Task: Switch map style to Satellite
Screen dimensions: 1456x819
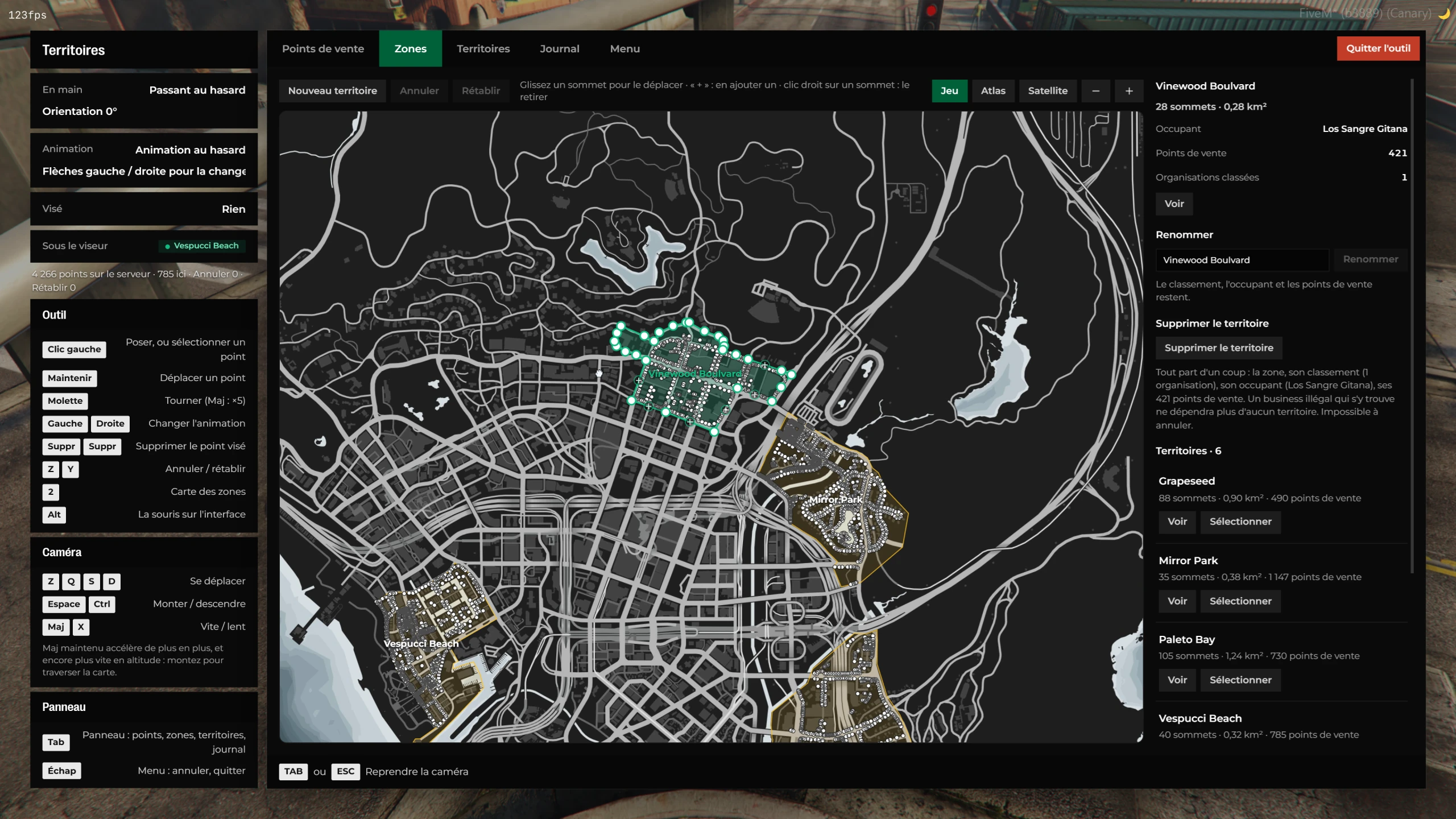Action: [1048, 91]
